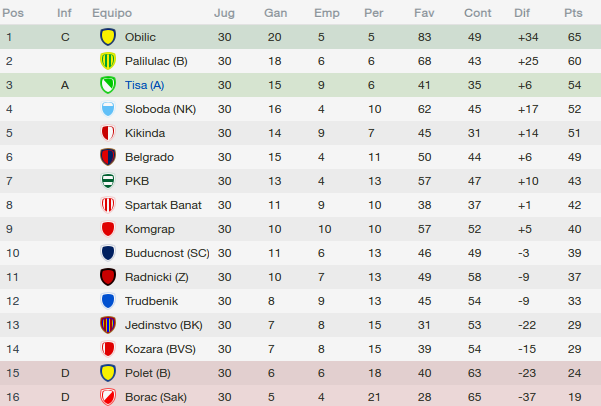
Task: Click the Sloboda (NK) light blue crest
Action: point(108,109)
